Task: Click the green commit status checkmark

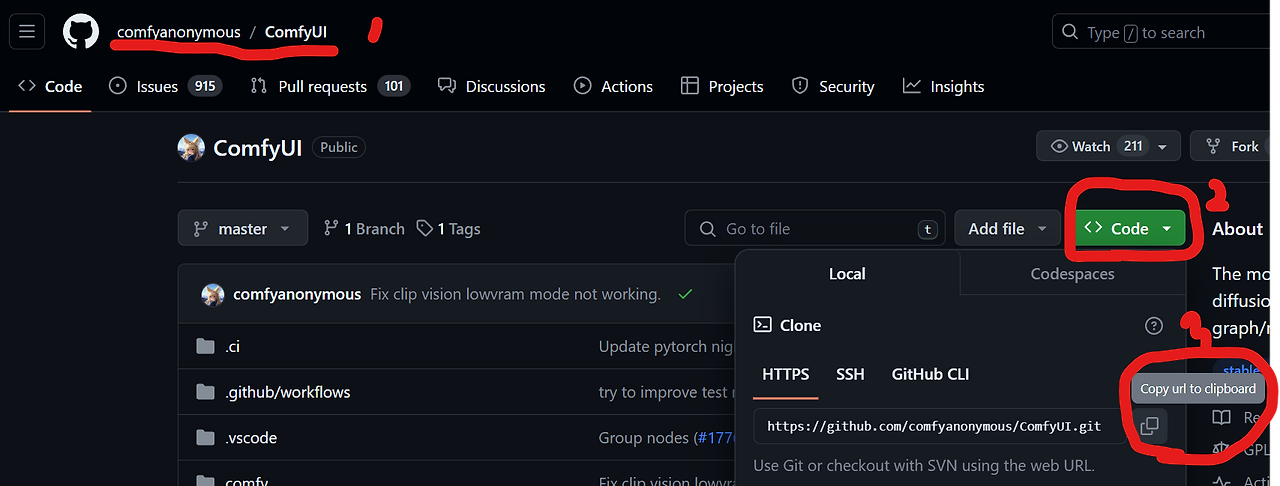Action: 685,294
